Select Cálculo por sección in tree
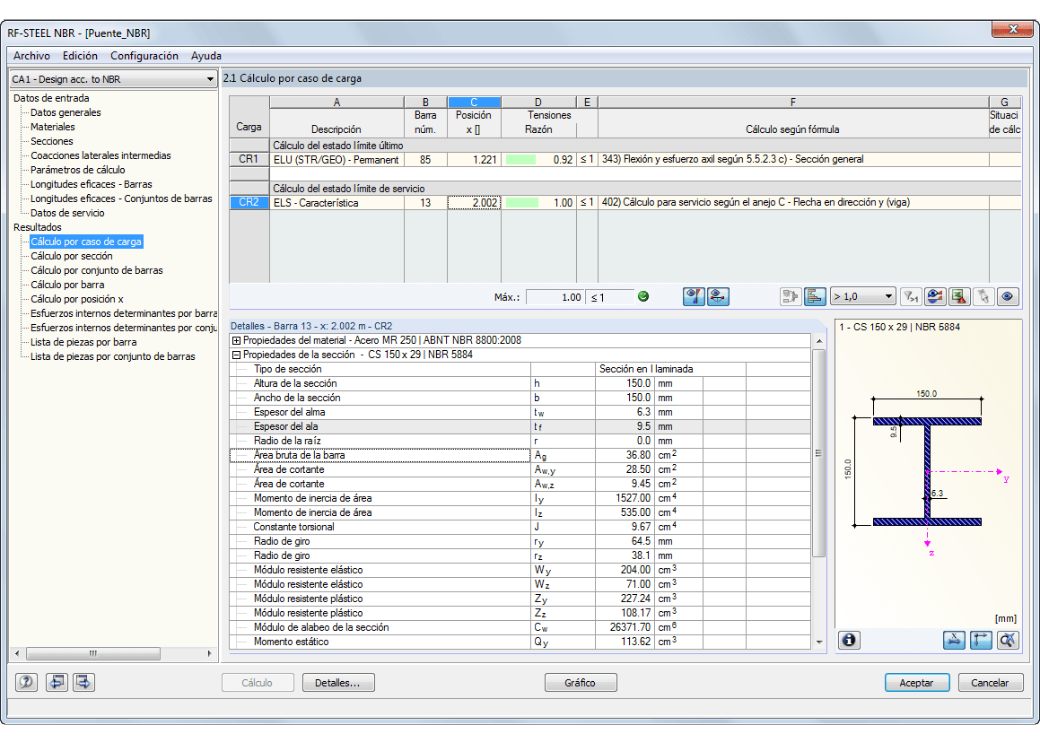 click(72, 256)
